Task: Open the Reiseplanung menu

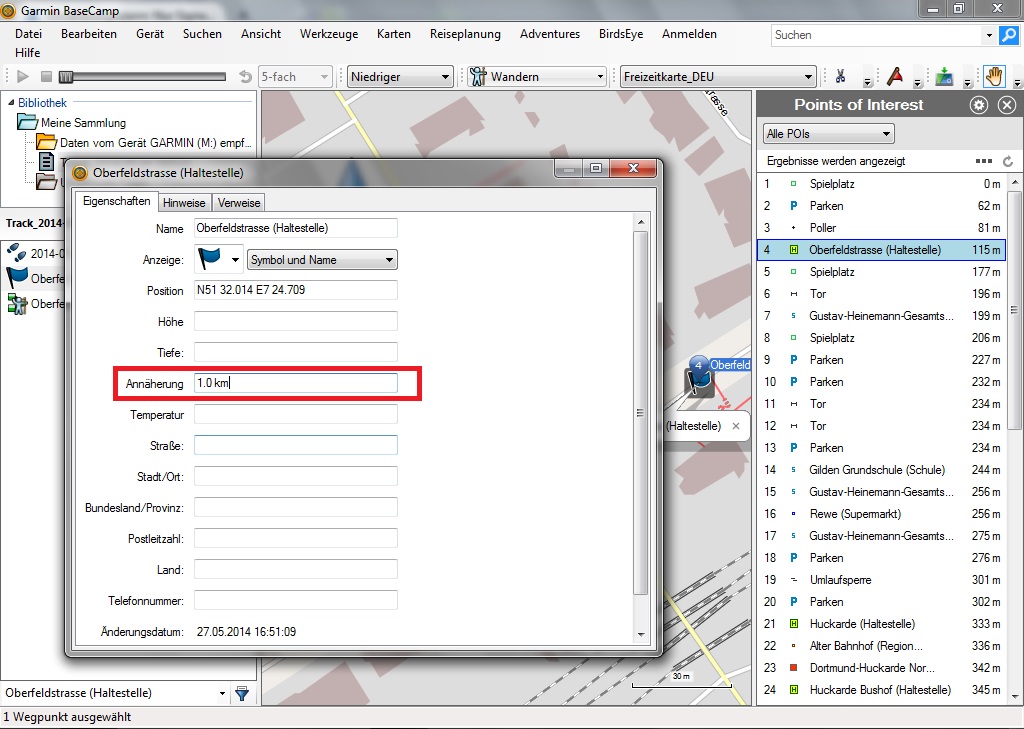Action: (x=465, y=34)
